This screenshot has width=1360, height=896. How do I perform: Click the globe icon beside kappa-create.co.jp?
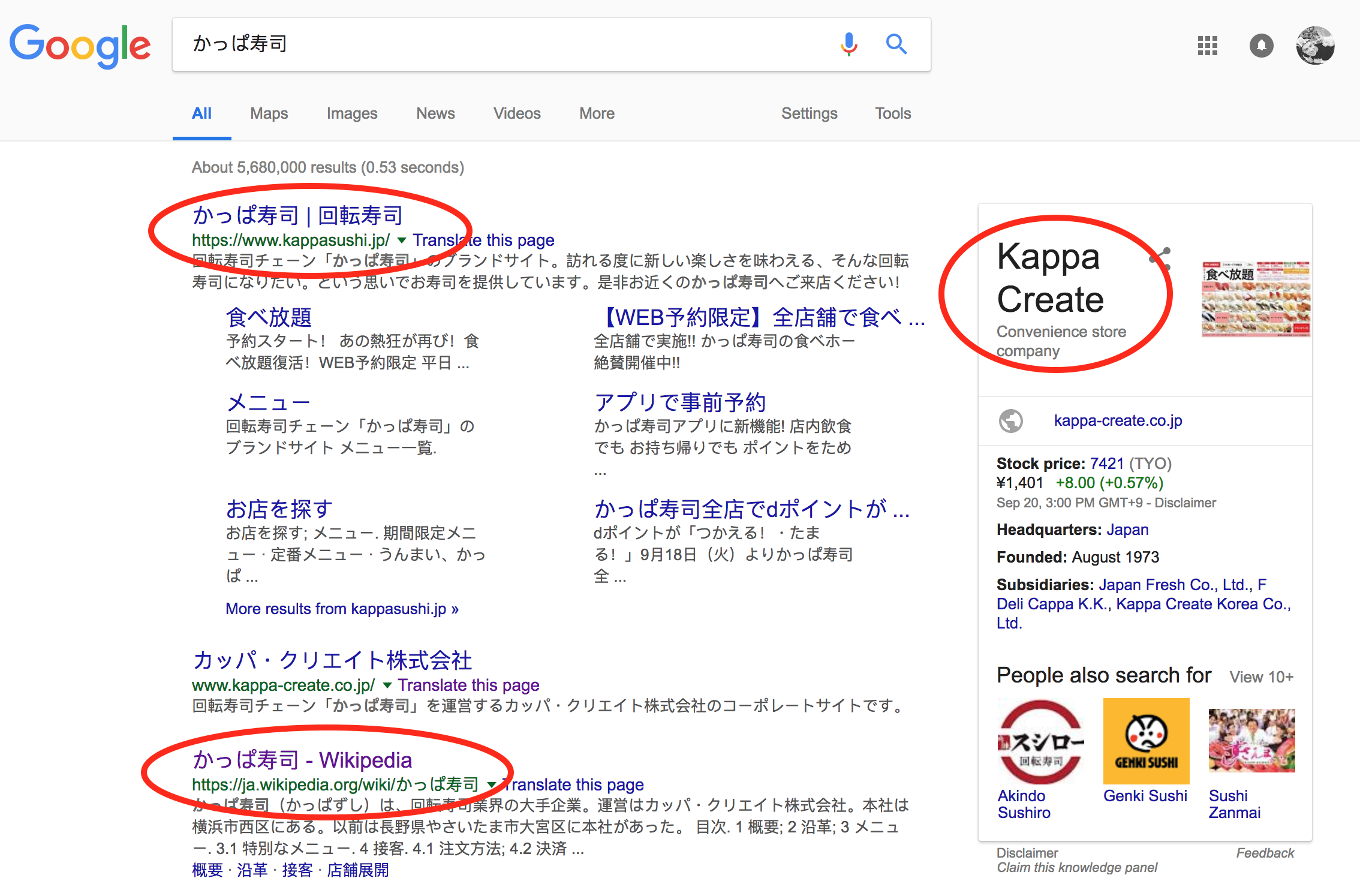coord(1011,421)
